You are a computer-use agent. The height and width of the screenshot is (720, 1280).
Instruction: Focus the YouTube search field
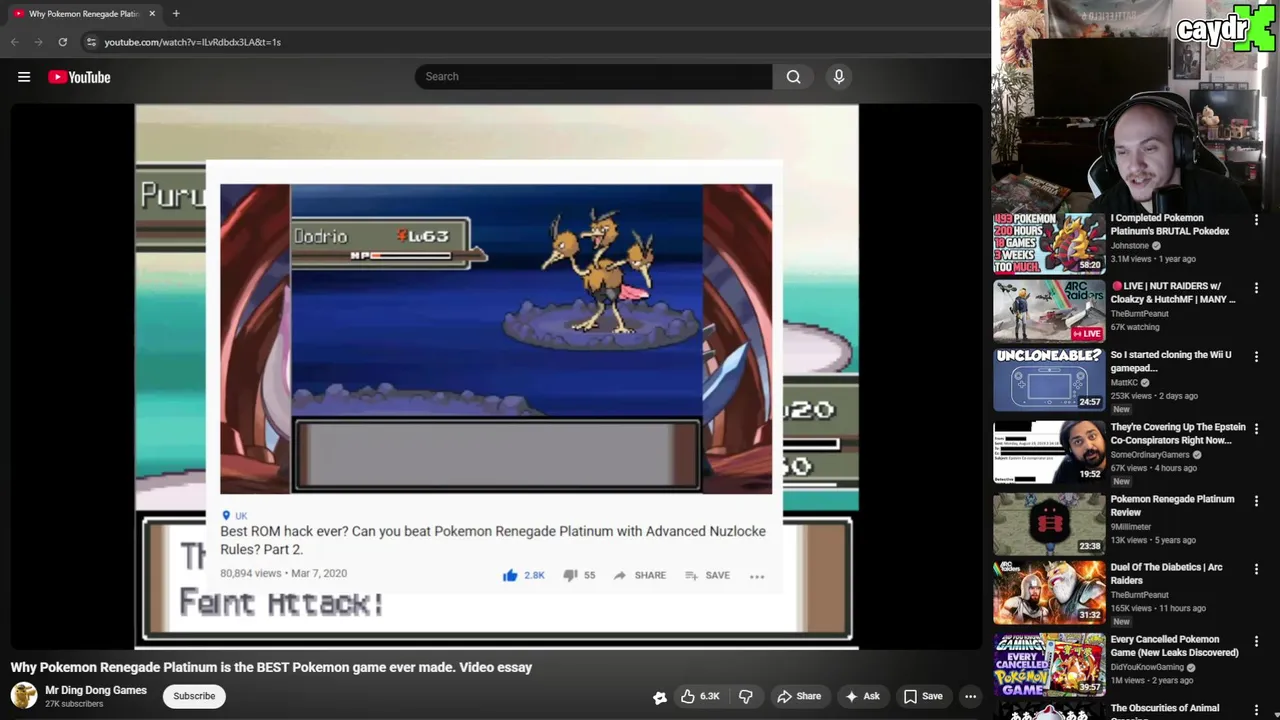pos(594,76)
